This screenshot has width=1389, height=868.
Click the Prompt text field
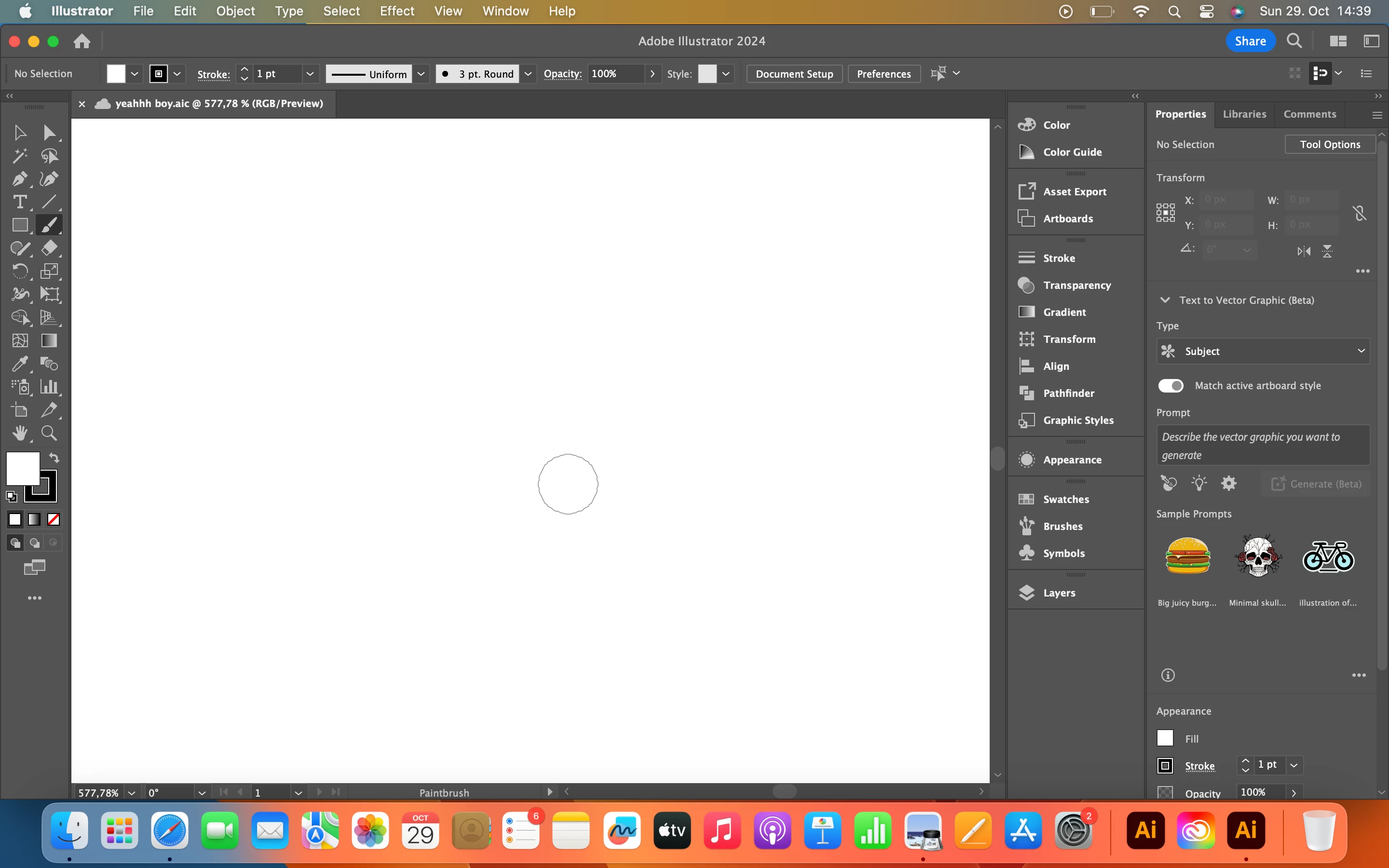1263,446
